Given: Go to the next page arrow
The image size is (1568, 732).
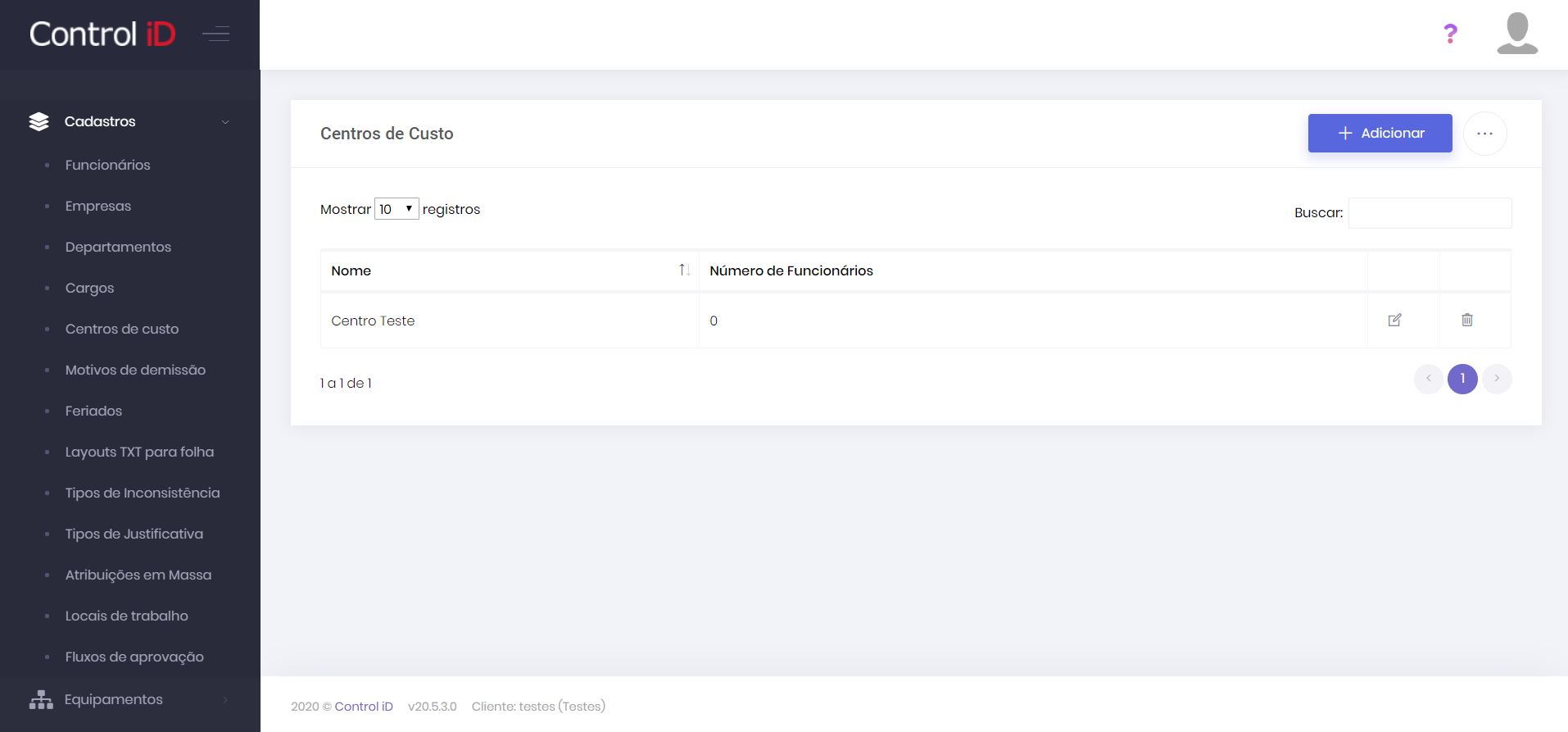Looking at the screenshot, I should [x=1496, y=379].
